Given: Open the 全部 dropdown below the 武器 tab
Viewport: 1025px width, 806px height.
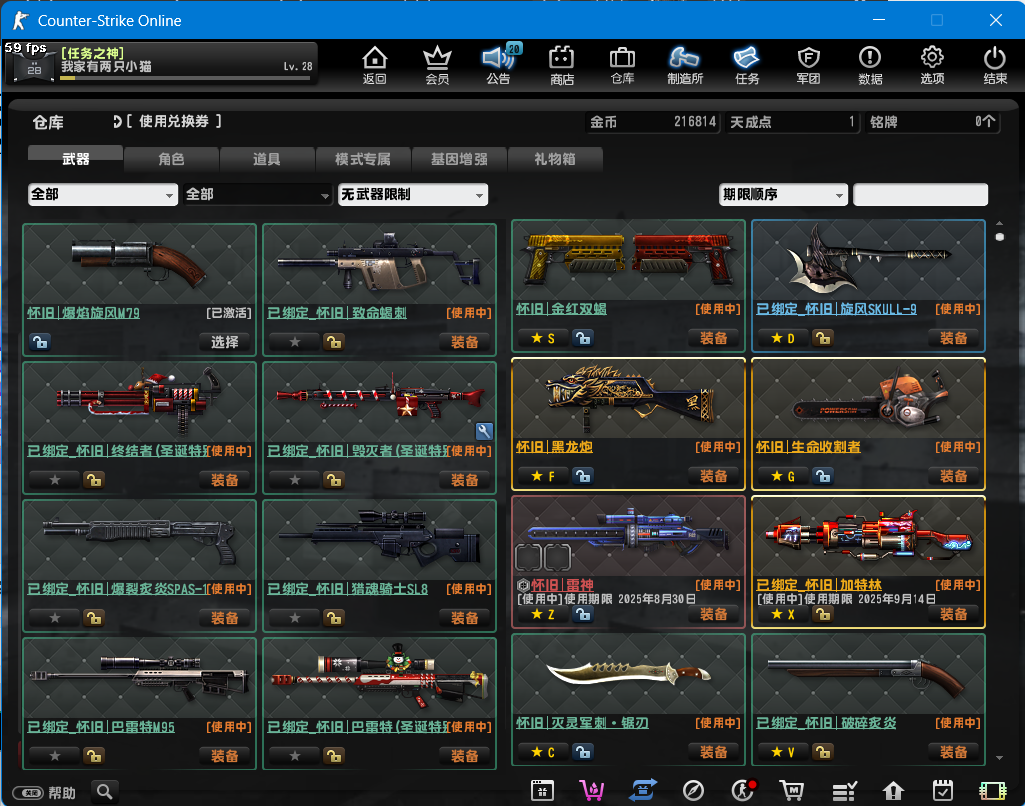Looking at the screenshot, I should pyautogui.click(x=103, y=194).
